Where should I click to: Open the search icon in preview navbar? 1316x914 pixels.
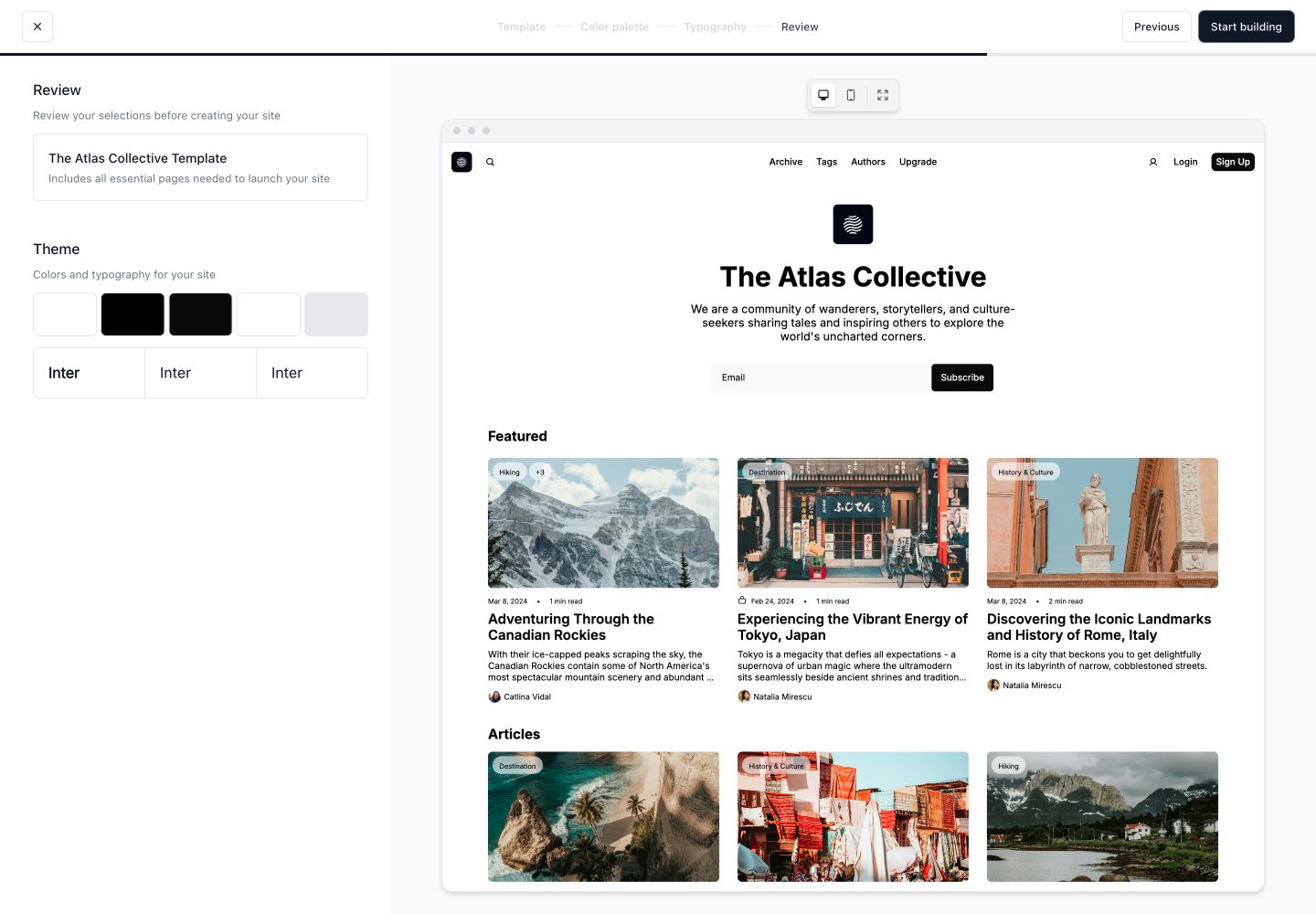[x=490, y=162]
